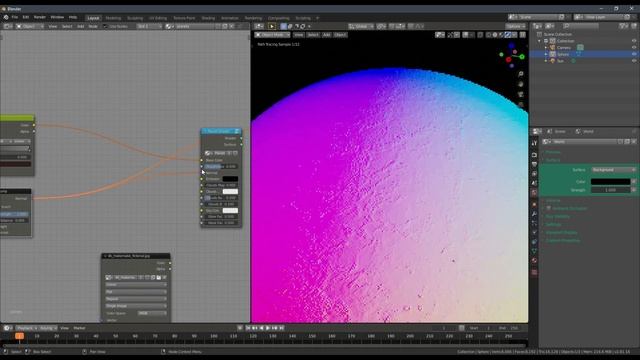The width and height of the screenshot is (640, 360).
Task: Open the View Layer properties tab
Action: pos(534,174)
